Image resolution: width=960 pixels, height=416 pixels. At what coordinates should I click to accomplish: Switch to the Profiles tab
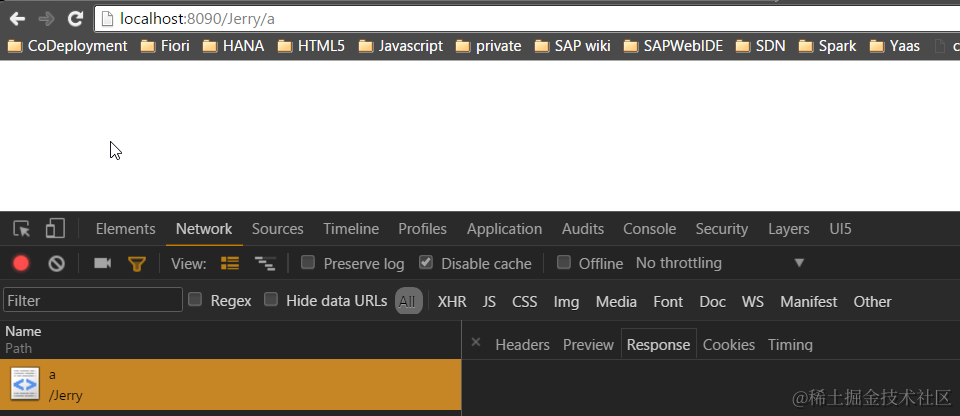[422, 229]
